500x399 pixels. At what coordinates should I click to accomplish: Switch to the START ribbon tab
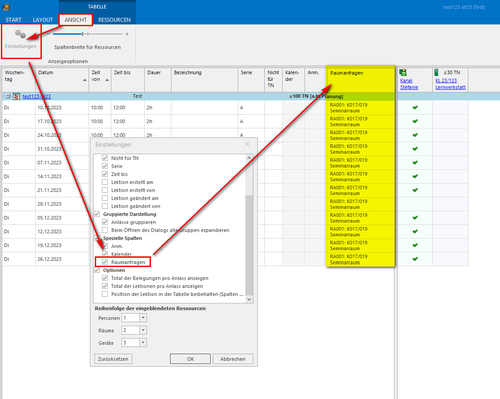point(13,20)
